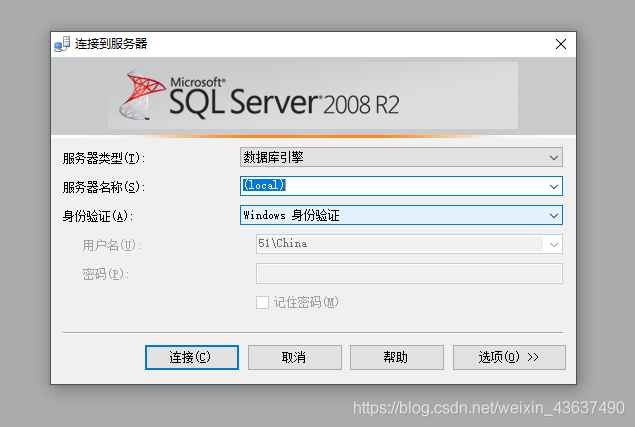This screenshot has height=427, width=635.
Task: Click the 服务器类型(T) label
Action: pyautogui.click(x=104, y=158)
